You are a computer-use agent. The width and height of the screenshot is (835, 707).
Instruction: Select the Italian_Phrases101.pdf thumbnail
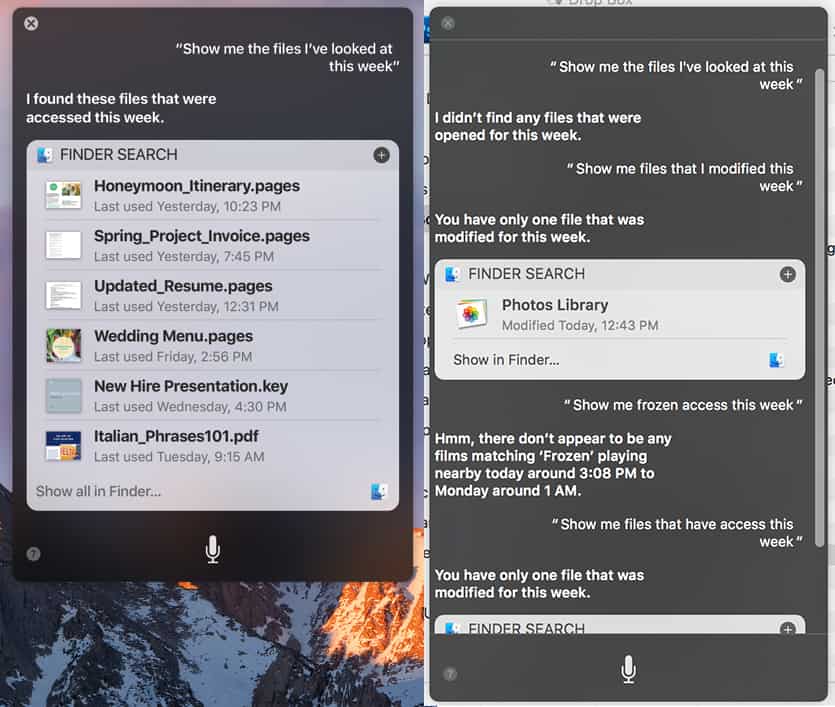[x=63, y=445]
